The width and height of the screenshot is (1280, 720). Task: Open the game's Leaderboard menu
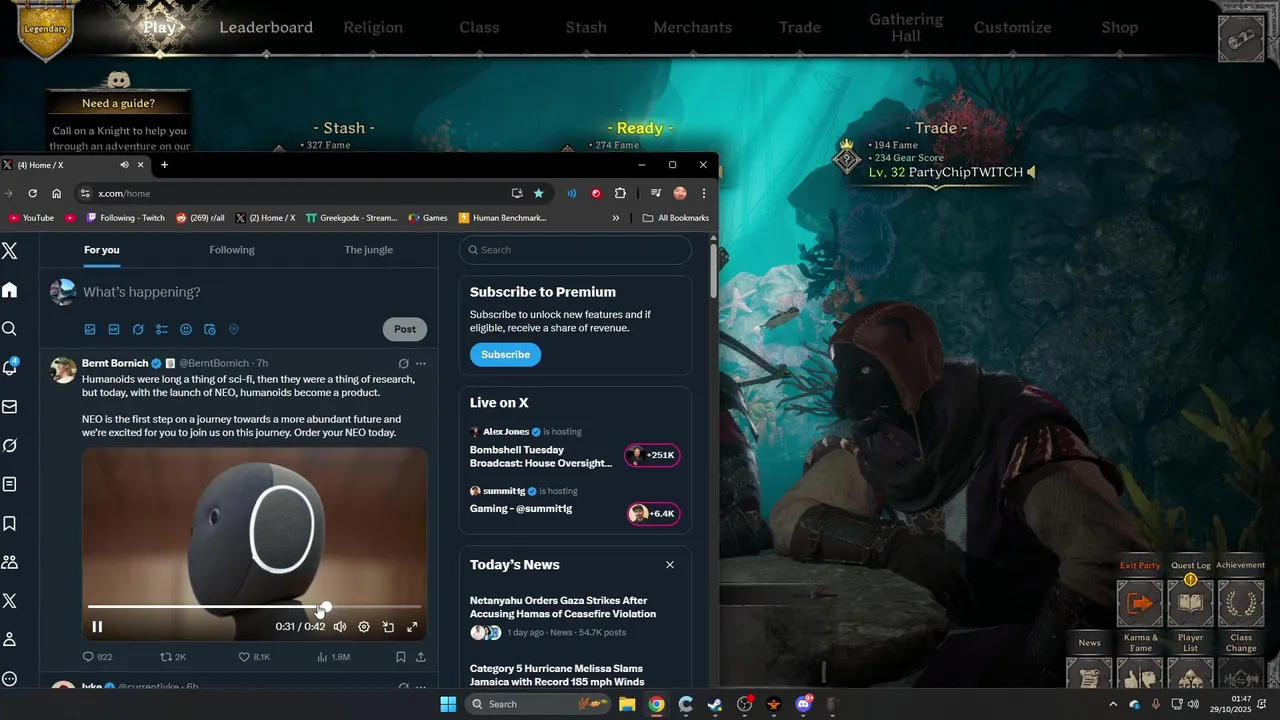[x=266, y=27]
